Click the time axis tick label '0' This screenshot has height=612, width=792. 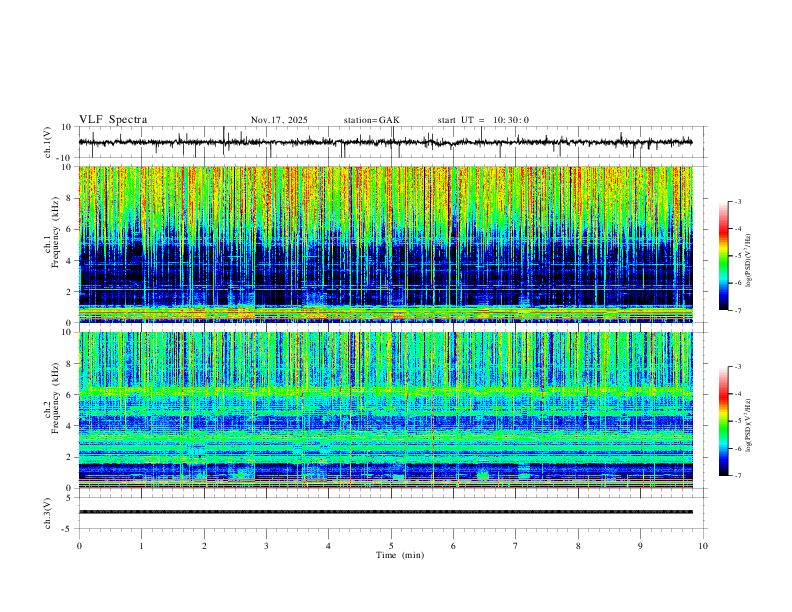tap(79, 546)
